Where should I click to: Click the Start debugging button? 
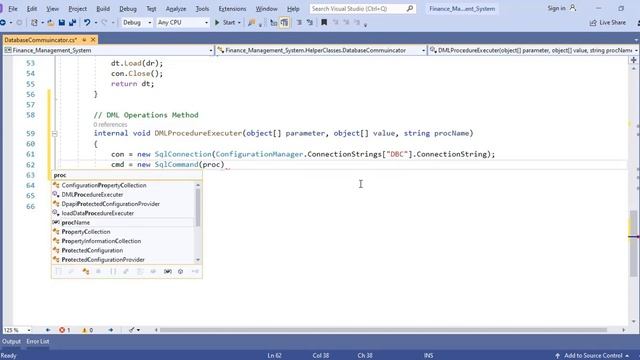click(225, 23)
